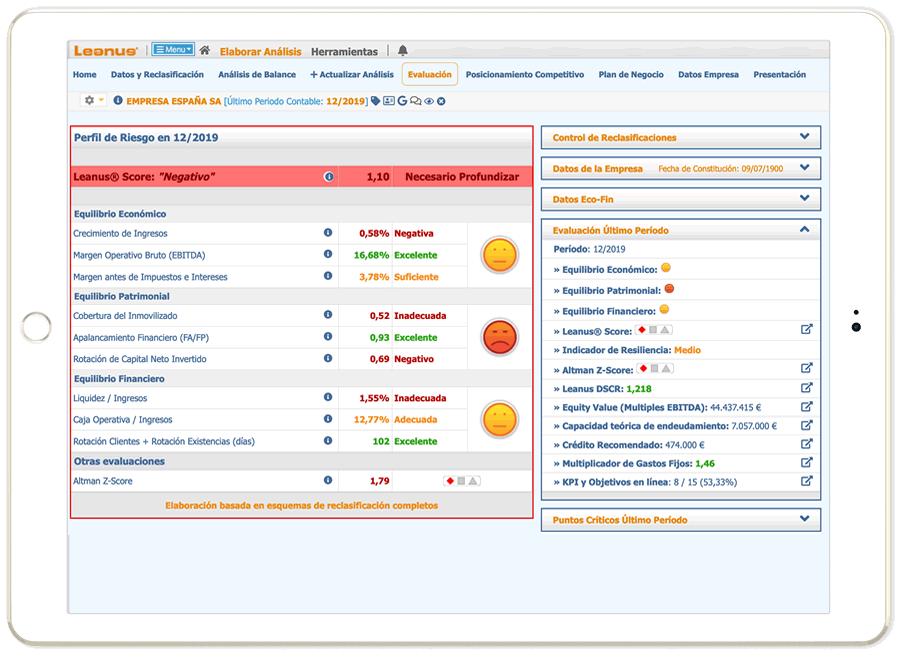Screen dimensions: 900x655
Task: Open Elaborar Análisis menu
Action: click(x=261, y=52)
